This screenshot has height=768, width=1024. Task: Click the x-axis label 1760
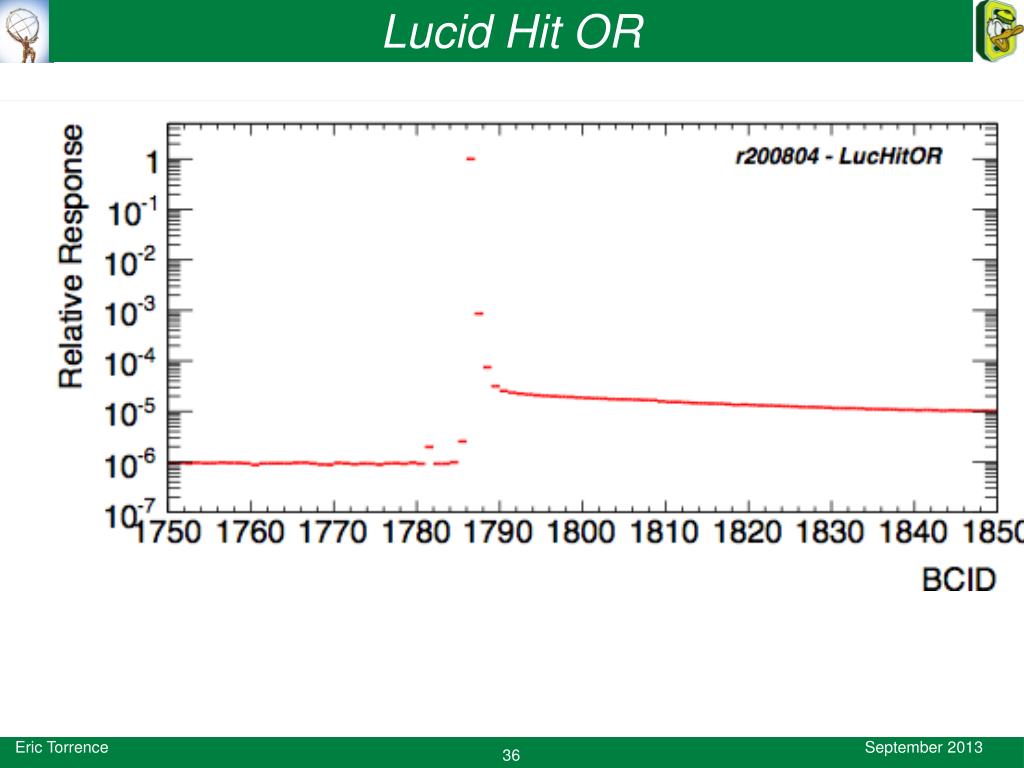pos(250,532)
